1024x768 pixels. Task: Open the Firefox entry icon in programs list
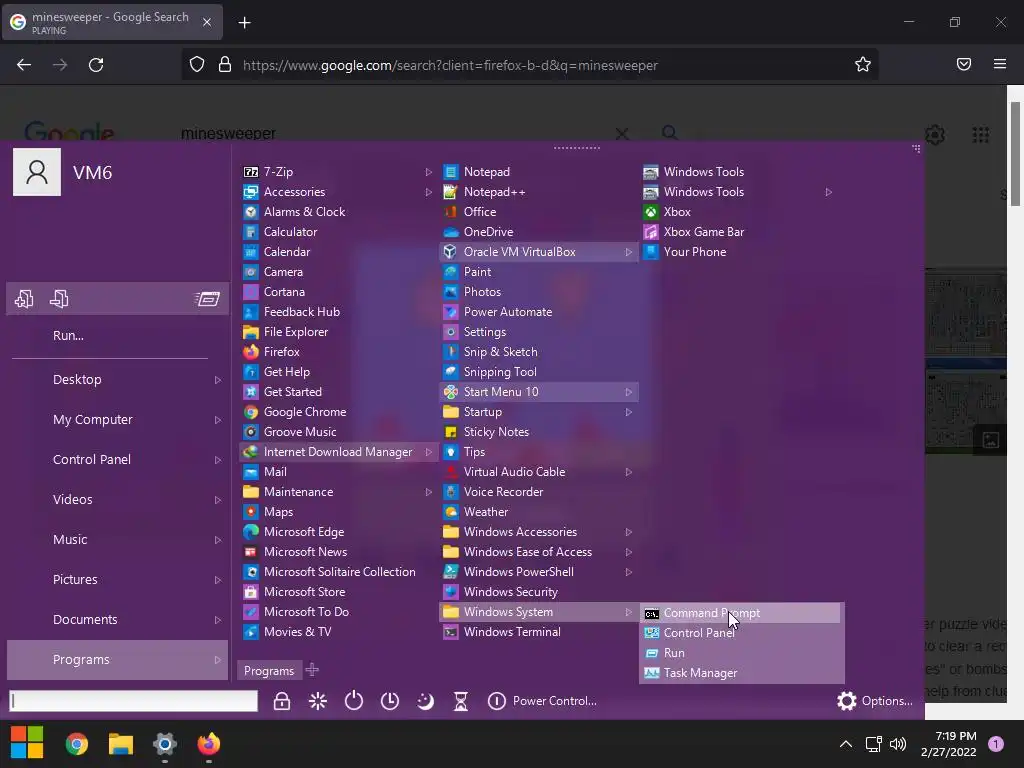coord(251,352)
